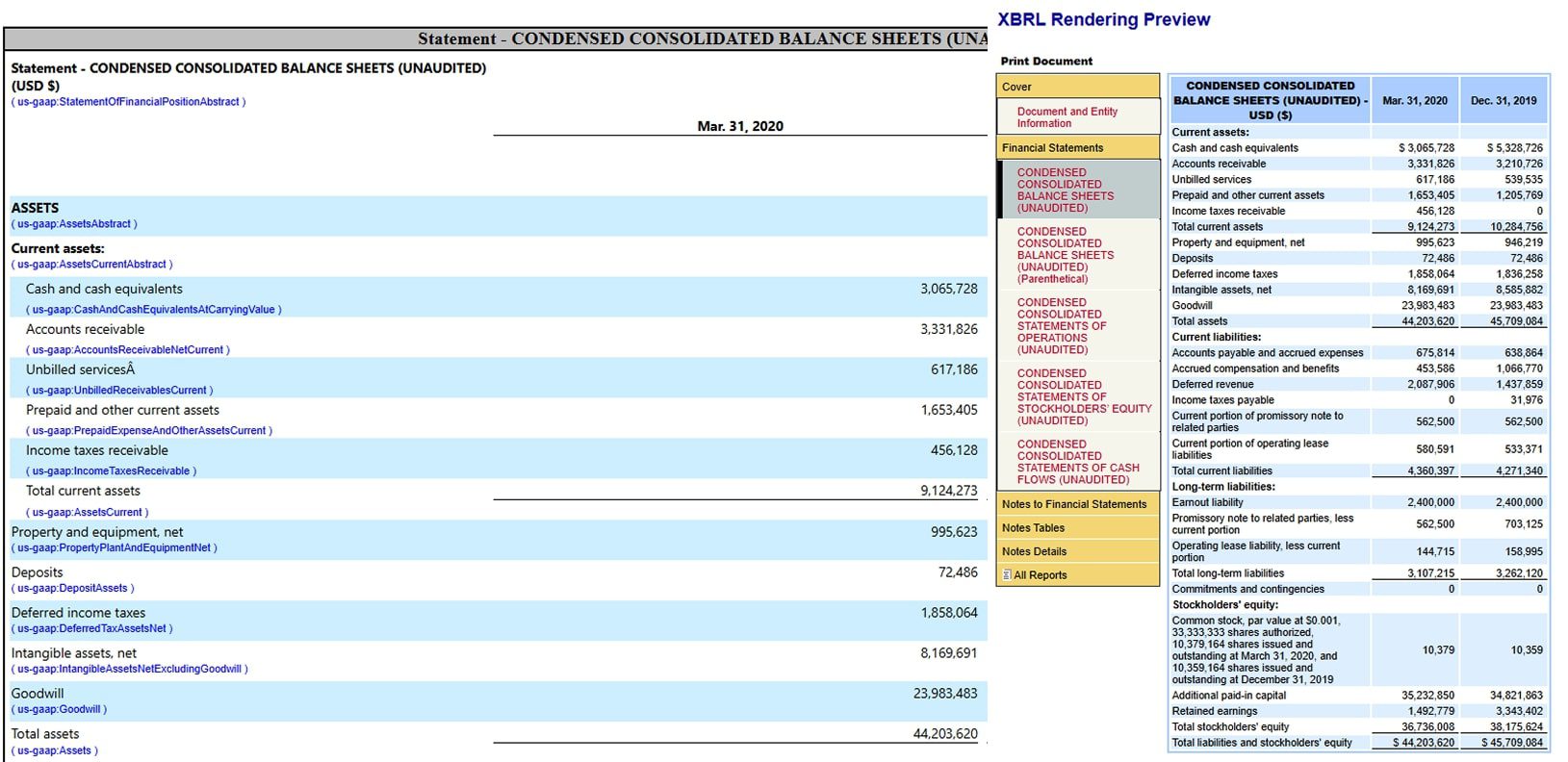Click the Dec. 31, 2019 column header
The width and height of the screenshot is (1568, 762).
coord(1504,100)
